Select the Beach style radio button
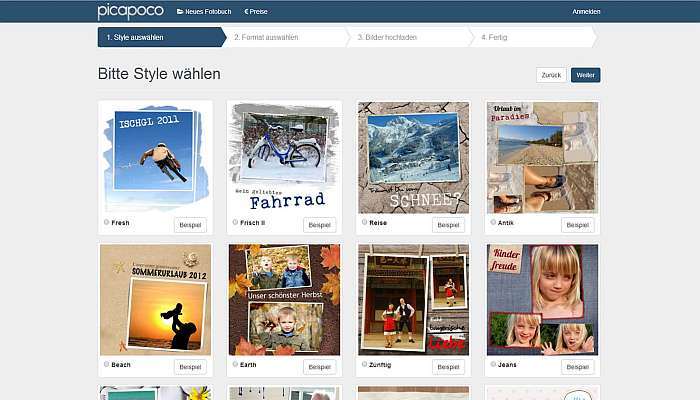The width and height of the screenshot is (700, 400). tap(106, 364)
